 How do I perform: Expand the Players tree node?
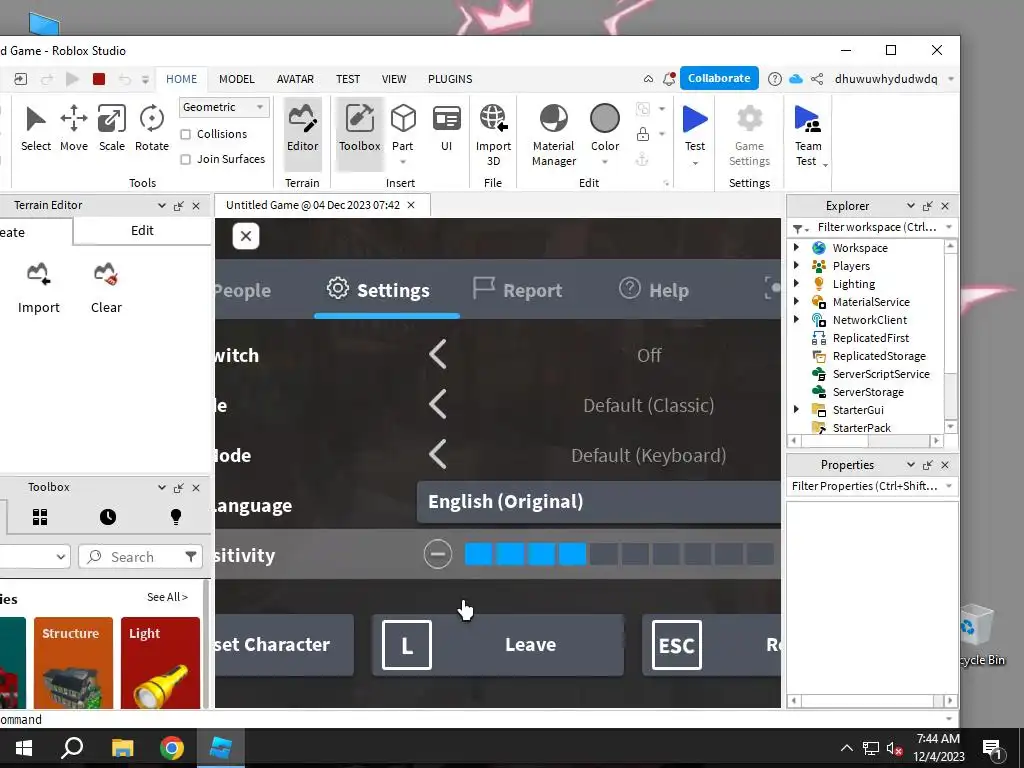coord(796,265)
